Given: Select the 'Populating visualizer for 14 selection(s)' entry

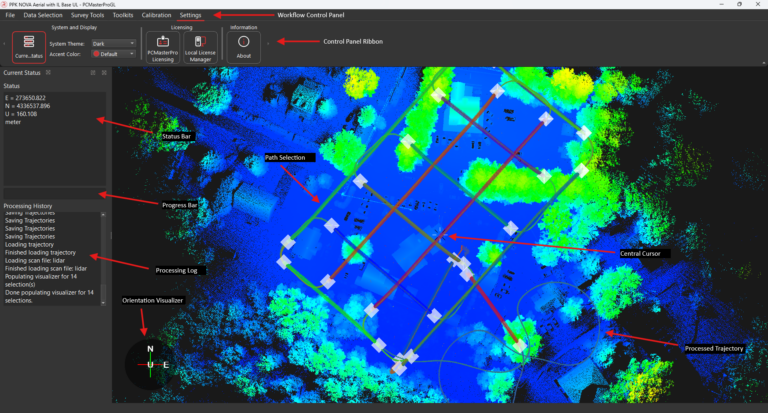Looking at the screenshot, I should [41, 280].
